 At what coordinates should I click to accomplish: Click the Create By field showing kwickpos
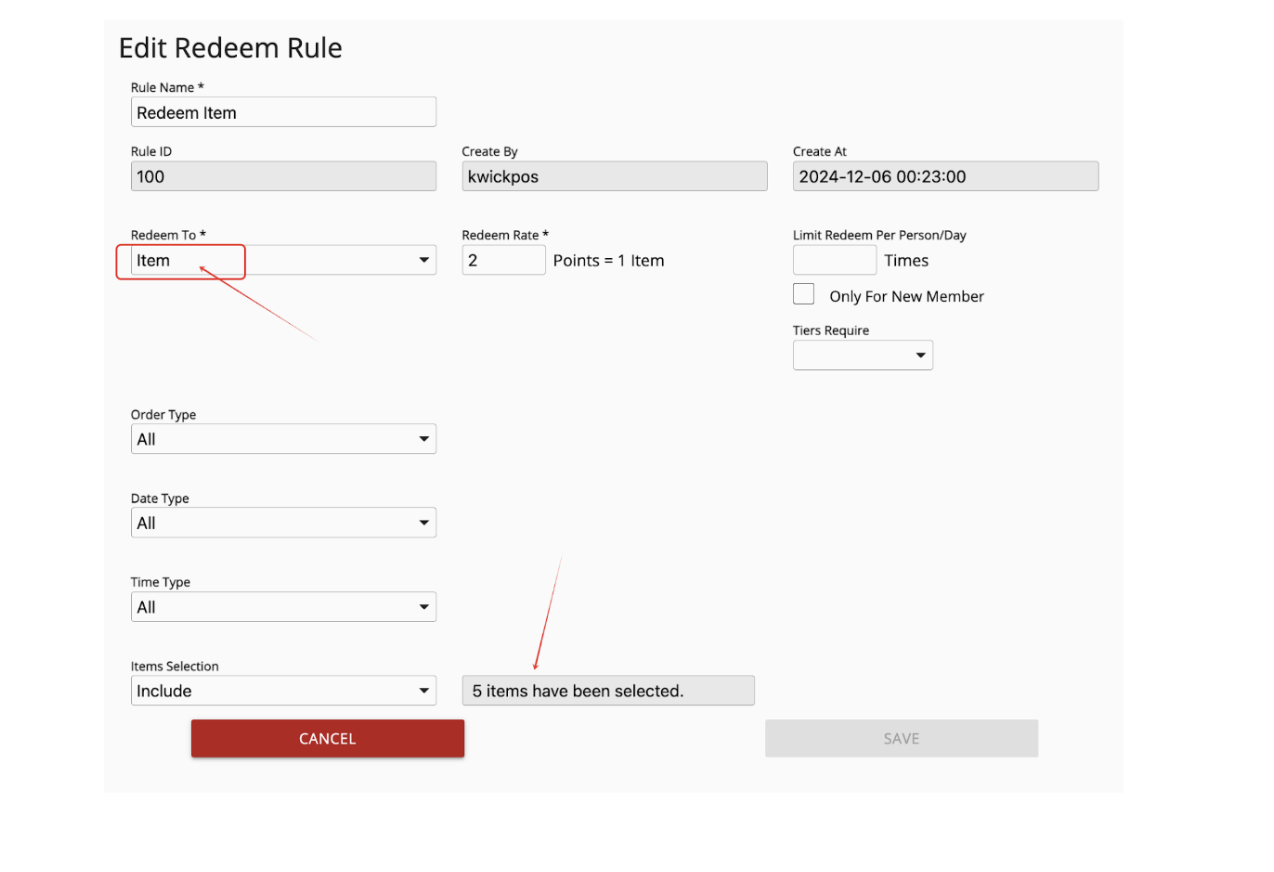click(614, 176)
